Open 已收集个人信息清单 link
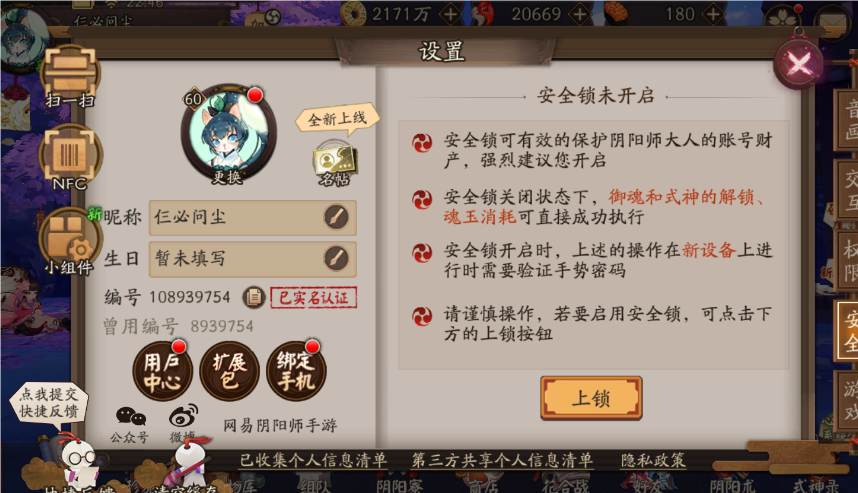Screen dimensions: 858x493 313,460
